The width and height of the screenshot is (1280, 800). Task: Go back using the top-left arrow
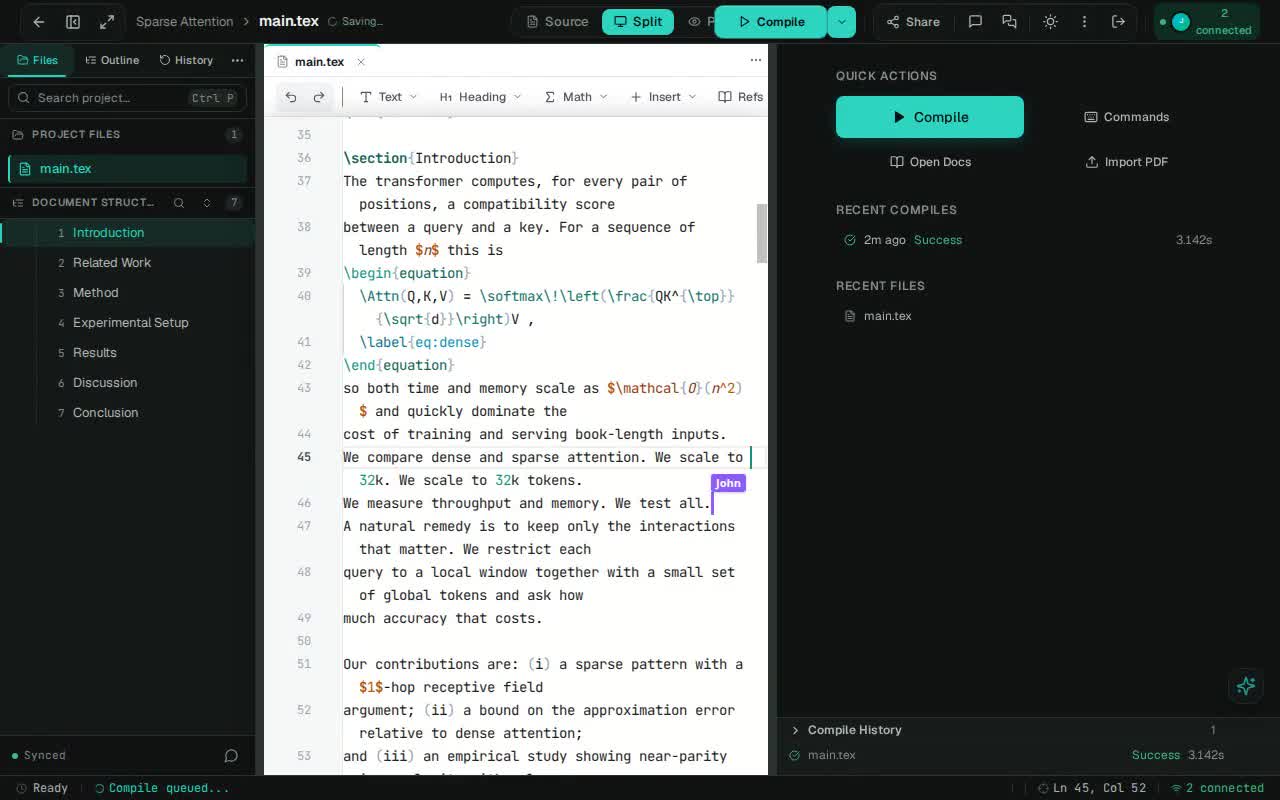38,21
